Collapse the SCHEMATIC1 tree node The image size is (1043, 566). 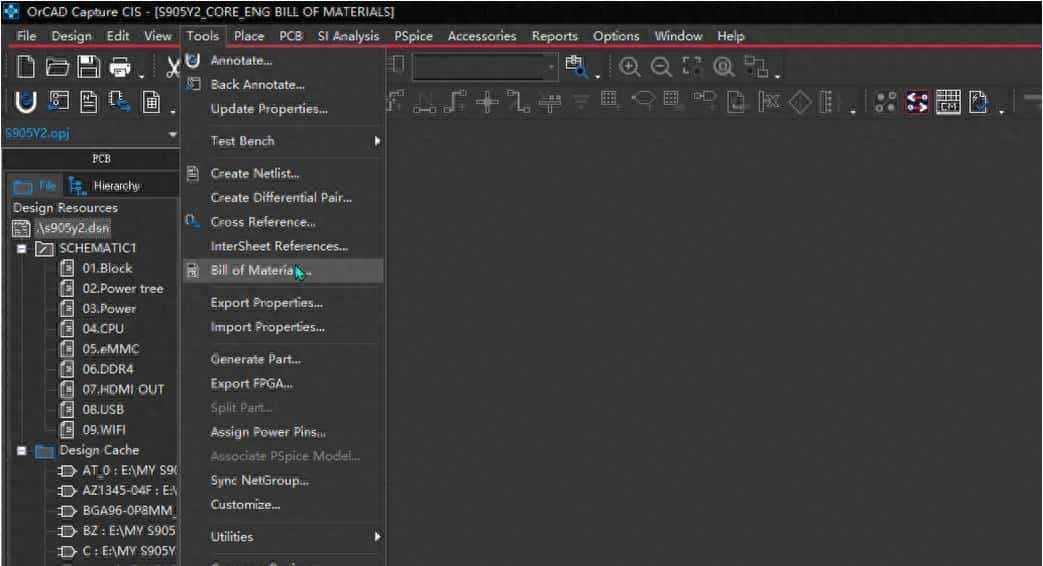click(21, 248)
